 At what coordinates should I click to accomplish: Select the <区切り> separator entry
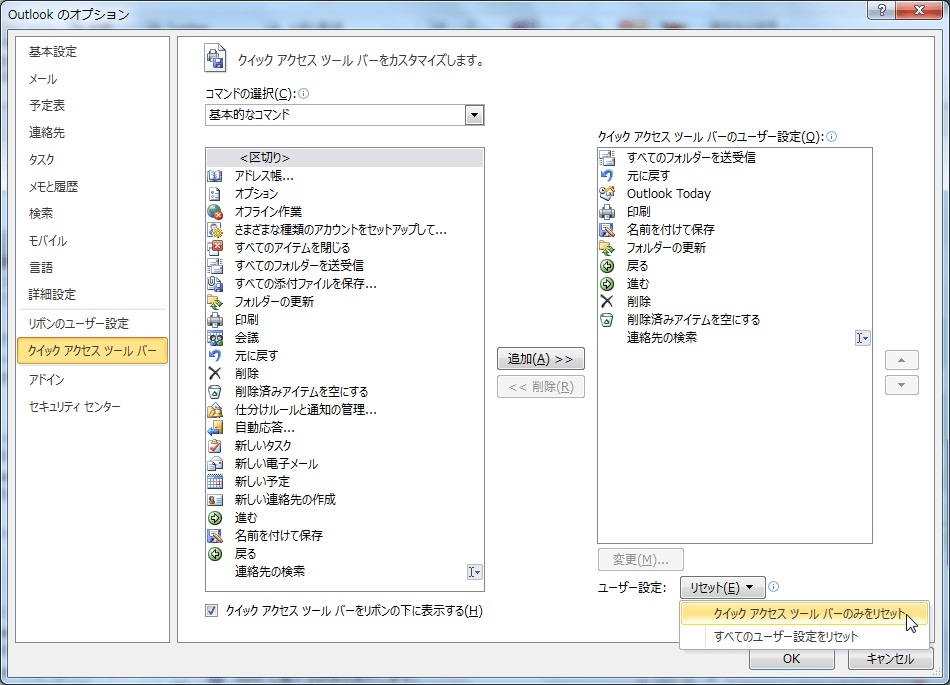[x=345, y=157]
